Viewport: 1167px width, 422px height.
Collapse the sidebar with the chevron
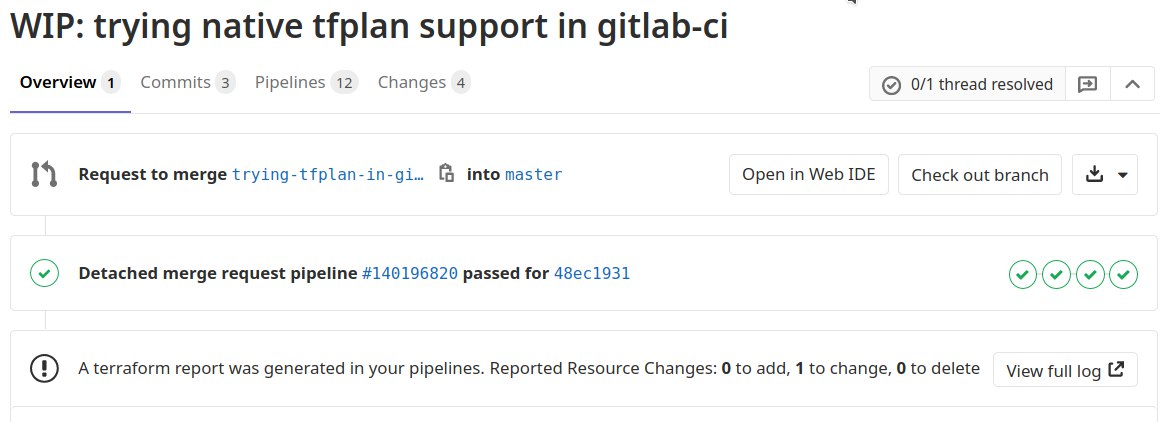tap(1132, 84)
